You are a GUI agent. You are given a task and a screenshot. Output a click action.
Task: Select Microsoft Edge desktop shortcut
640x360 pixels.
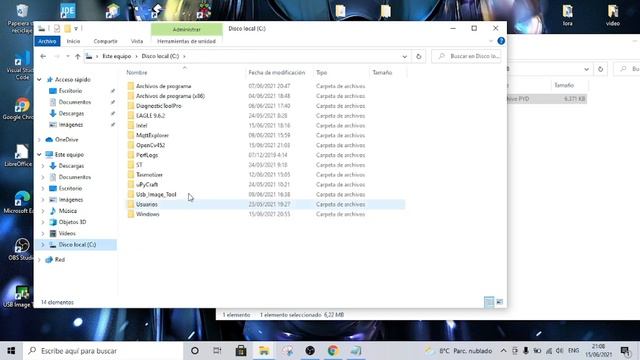(x=19, y=202)
